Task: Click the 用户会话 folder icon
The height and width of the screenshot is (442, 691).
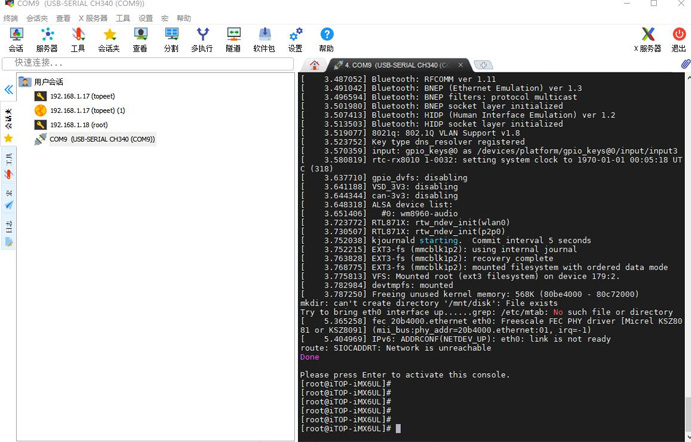Action: [x=25, y=82]
